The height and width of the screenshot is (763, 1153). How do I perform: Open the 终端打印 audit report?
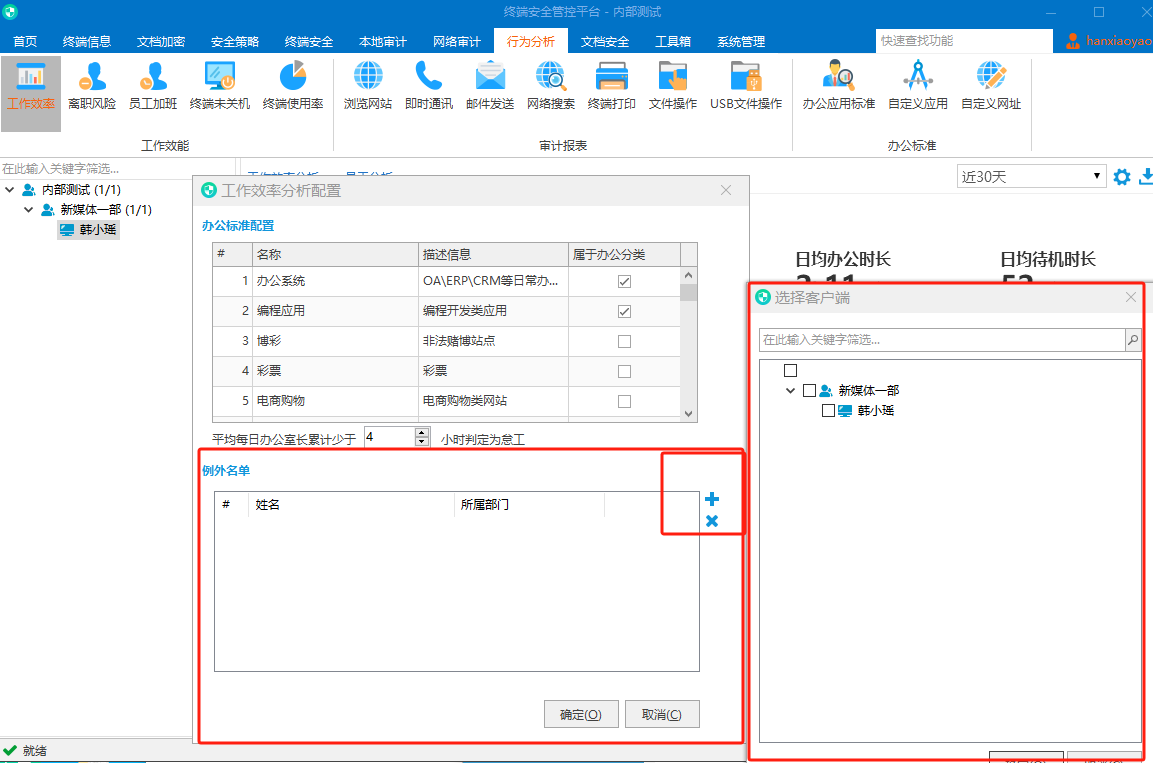pos(612,86)
